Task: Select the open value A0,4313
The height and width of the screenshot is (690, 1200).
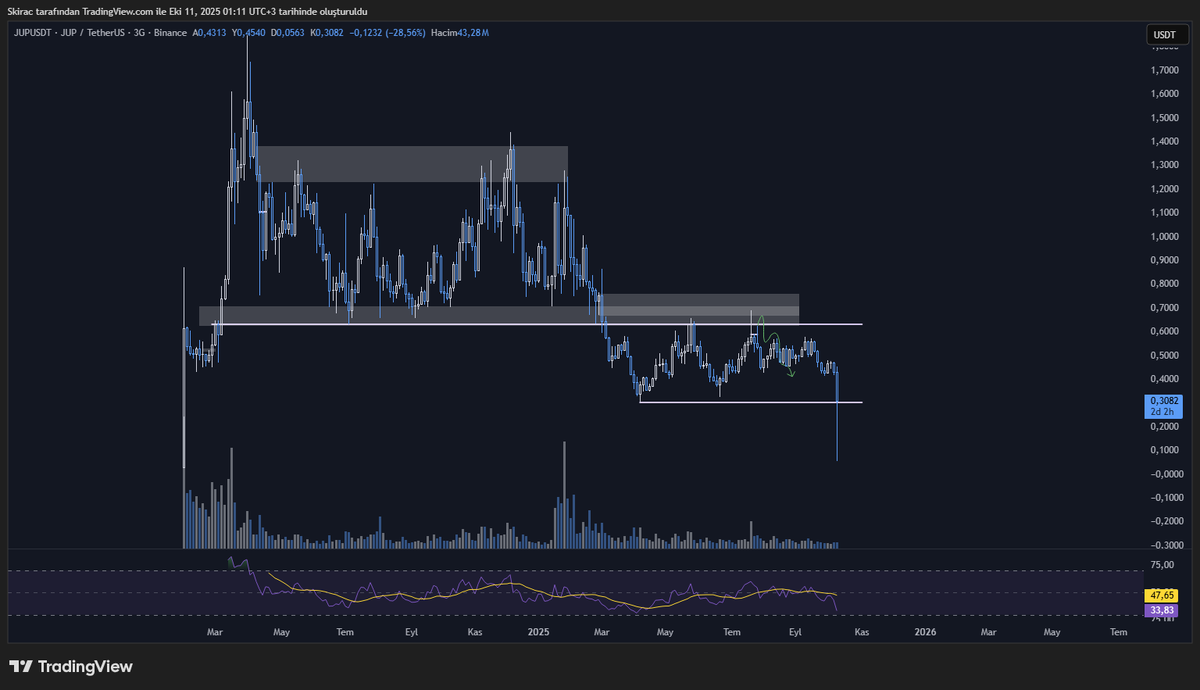Action: (x=211, y=33)
